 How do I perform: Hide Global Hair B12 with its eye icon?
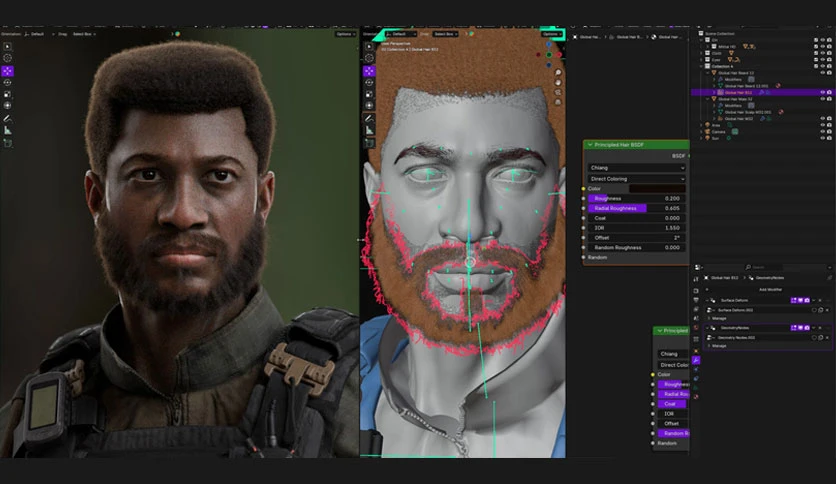tap(822, 92)
